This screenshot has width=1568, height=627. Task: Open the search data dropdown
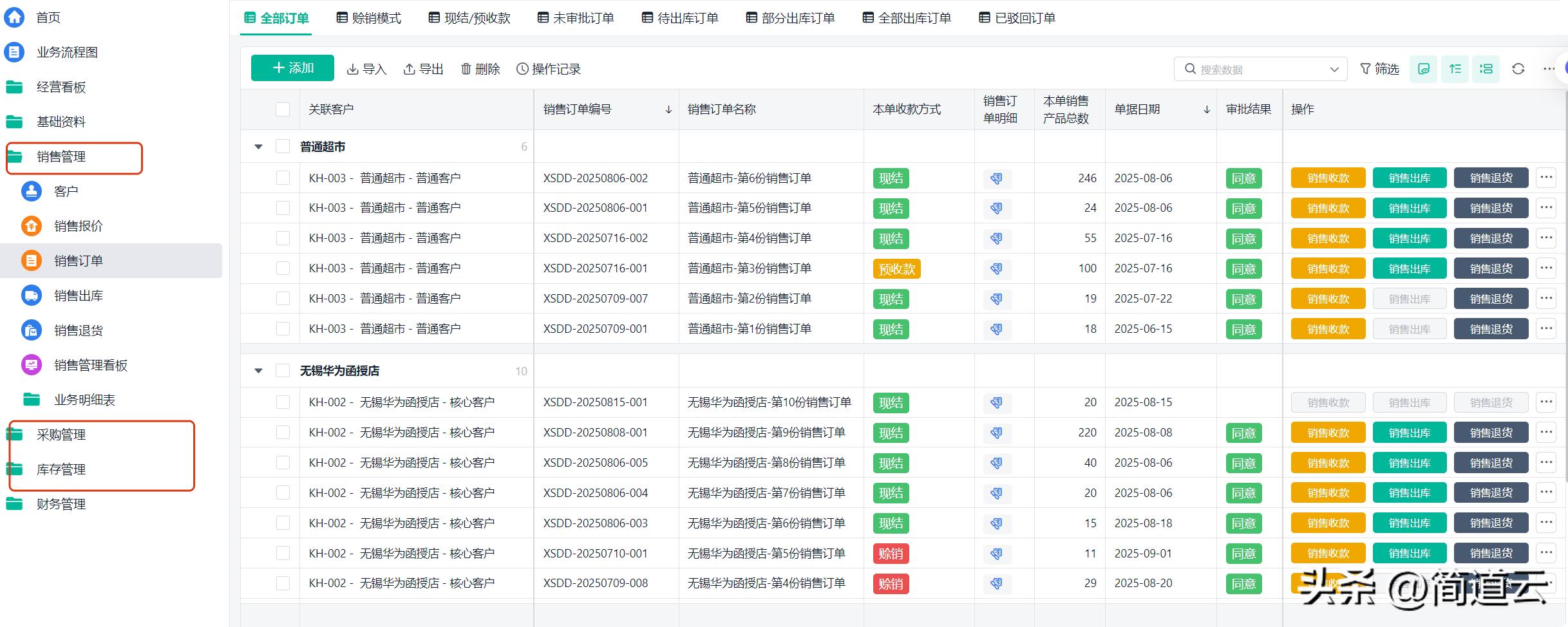pos(1334,68)
